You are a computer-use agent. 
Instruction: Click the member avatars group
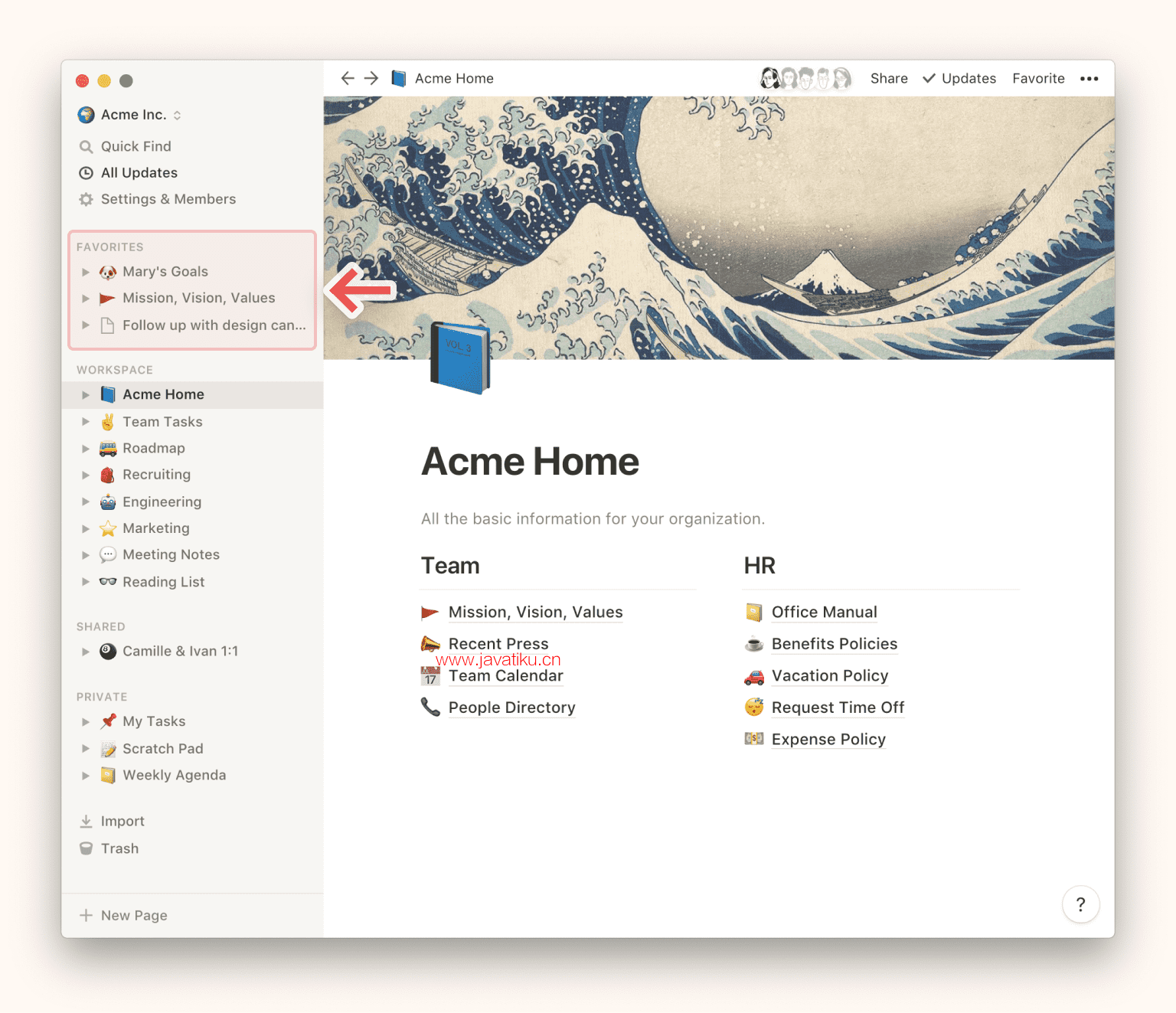pos(805,78)
